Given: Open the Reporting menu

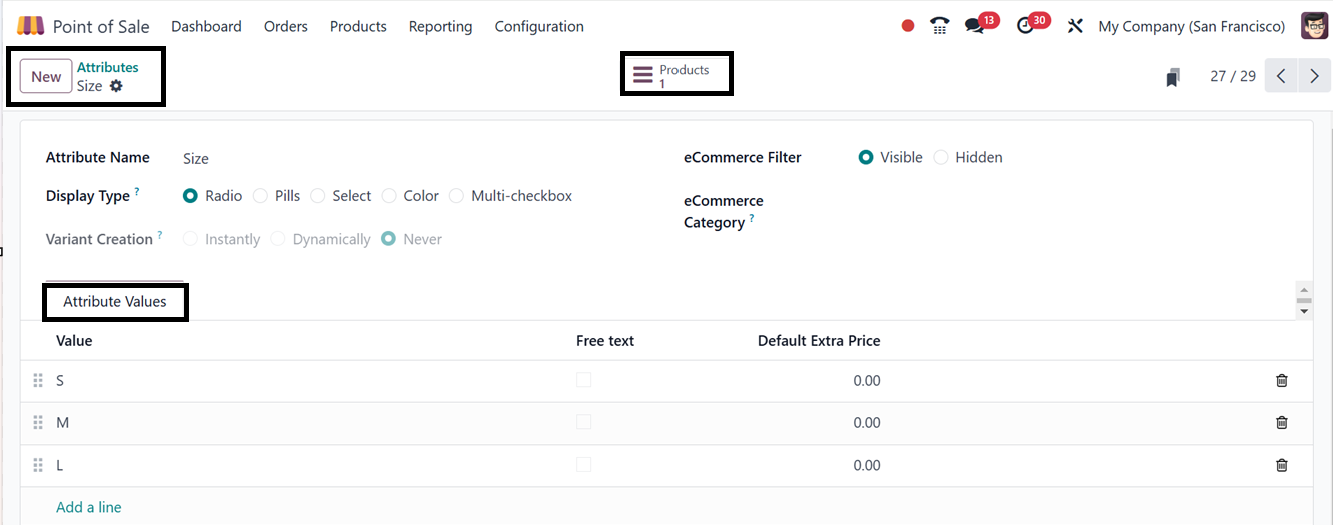Looking at the screenshot, I should [x=440, y=26].
